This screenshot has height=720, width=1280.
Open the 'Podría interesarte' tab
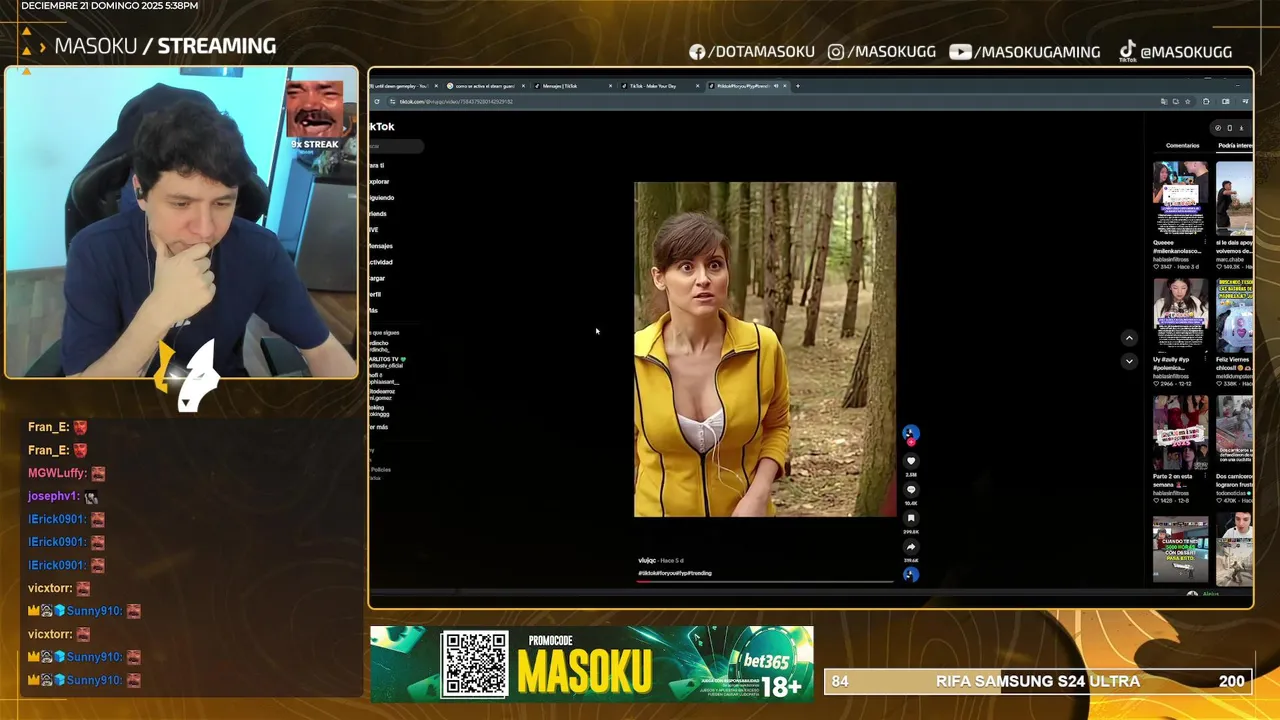click(x=1235, y=146)
